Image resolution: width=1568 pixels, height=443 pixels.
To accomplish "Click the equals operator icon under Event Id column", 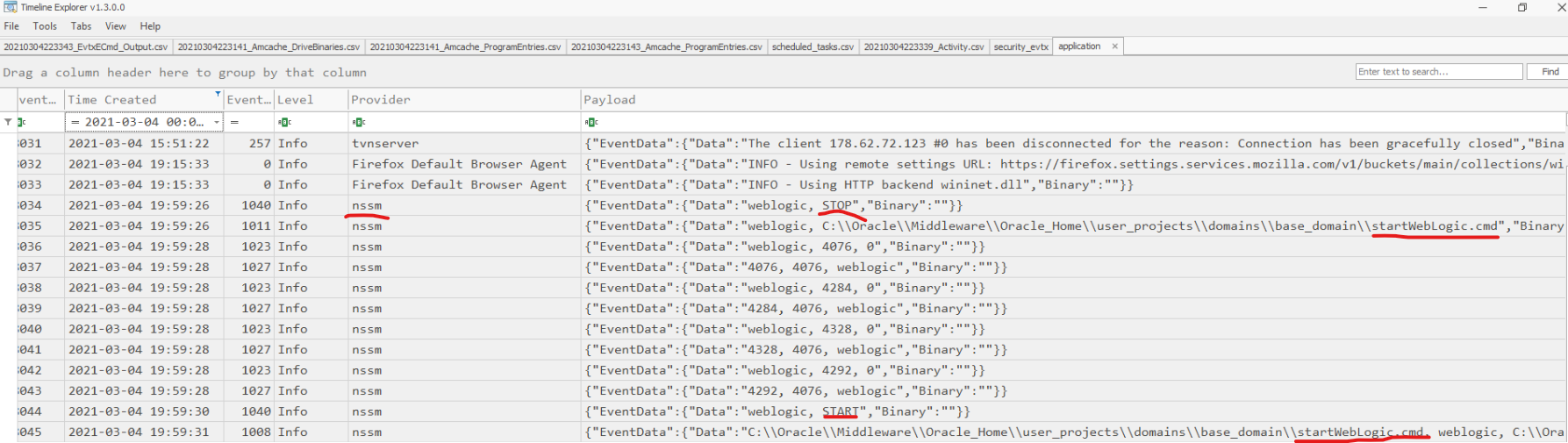I will pos(234,123).
